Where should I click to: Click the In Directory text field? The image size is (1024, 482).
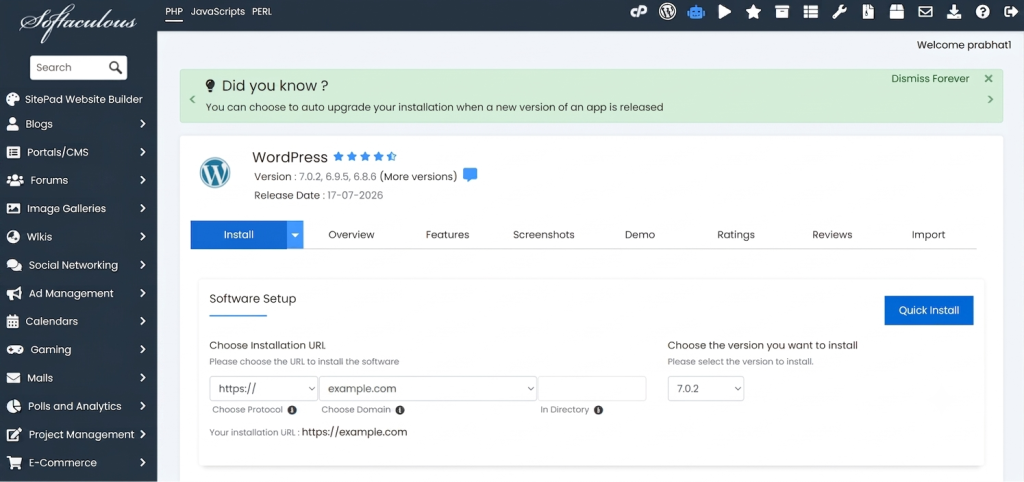[592, 389]
